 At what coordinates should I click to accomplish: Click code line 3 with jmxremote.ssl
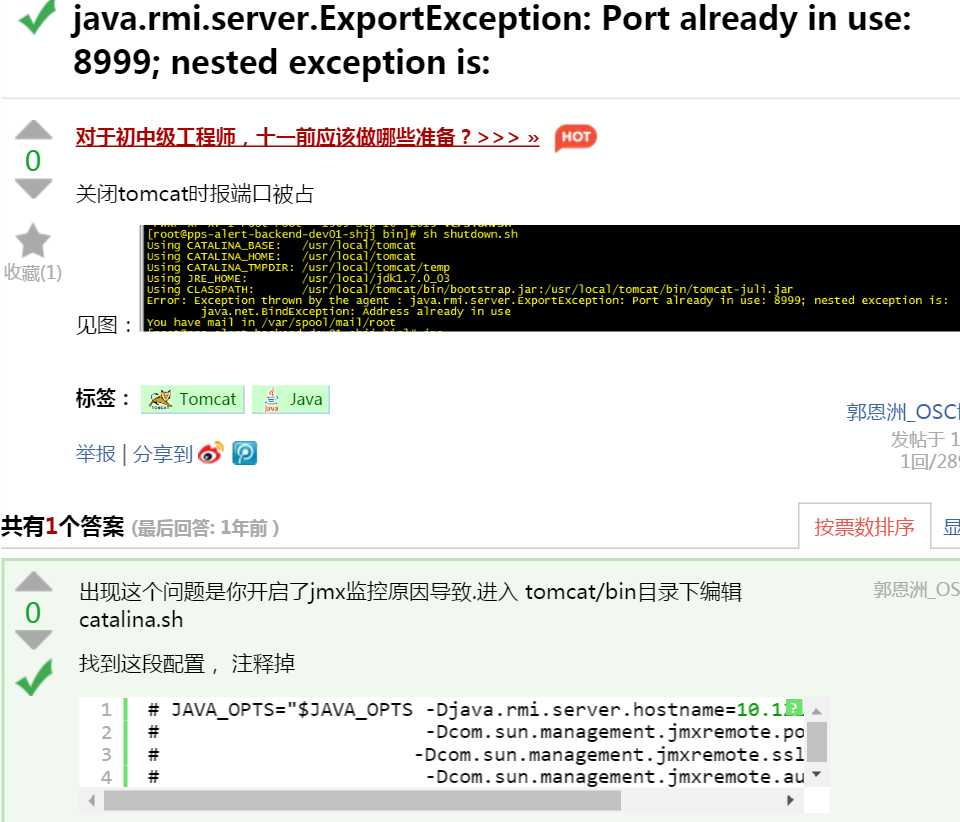click(x=475, y=755)
